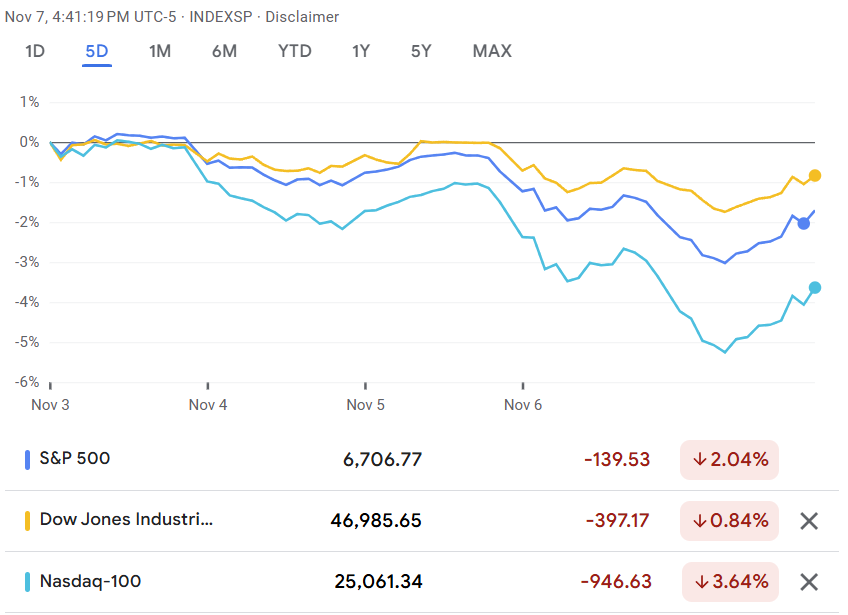Select the 5D time range tab
This screenshot has height=615, width=848.
coord(97,51)
